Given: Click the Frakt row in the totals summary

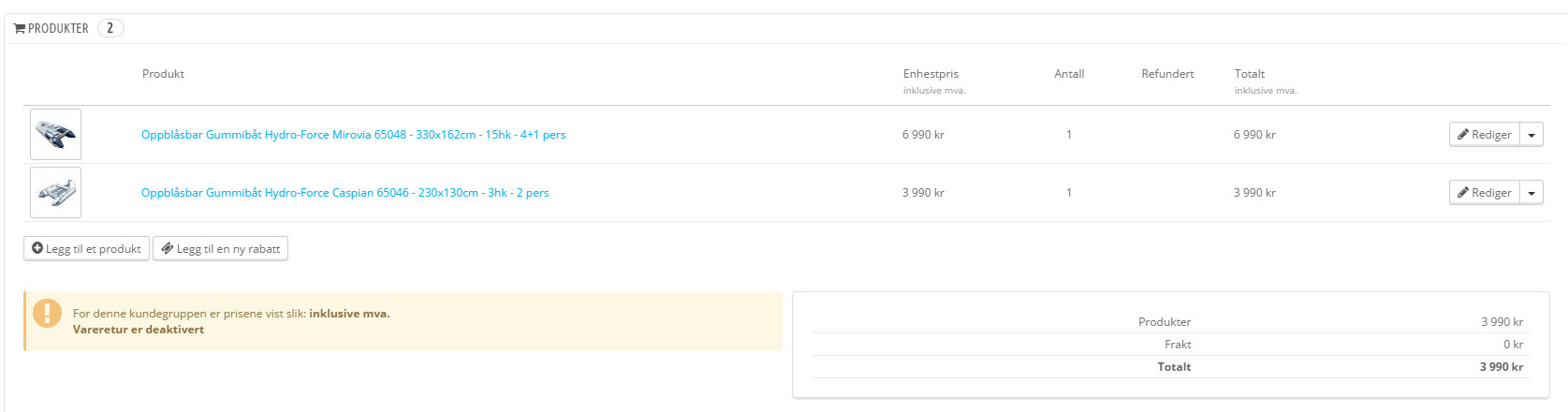Looking at the screenshot, I should click(x=1178, y=345).
